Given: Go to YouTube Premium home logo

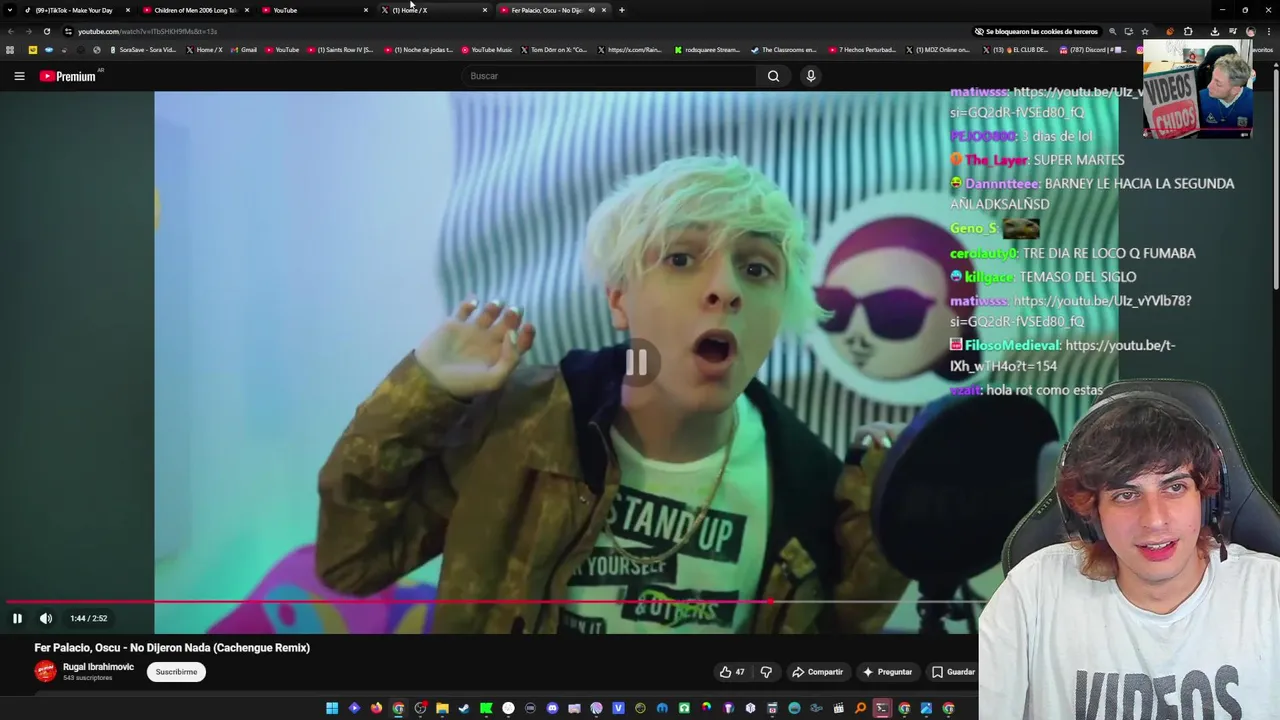Looking at the screenshot, I should tap(68, 76).
